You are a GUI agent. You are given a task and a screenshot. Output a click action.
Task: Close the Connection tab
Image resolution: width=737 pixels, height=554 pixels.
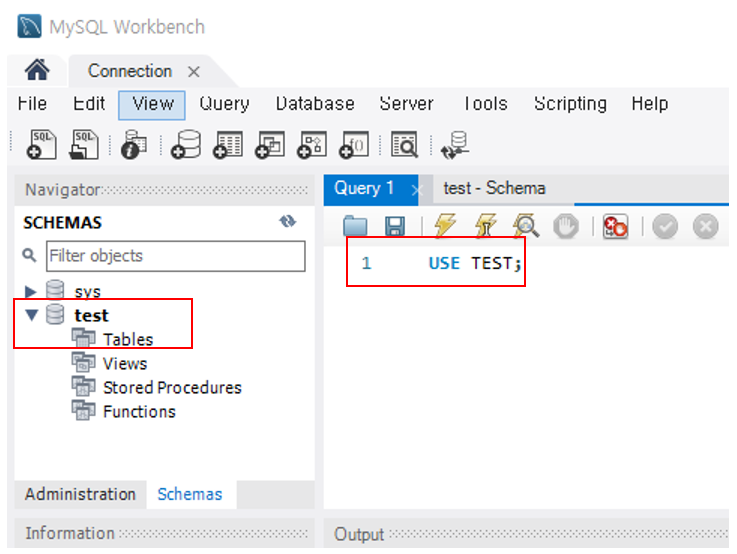[x=194, y=72]
